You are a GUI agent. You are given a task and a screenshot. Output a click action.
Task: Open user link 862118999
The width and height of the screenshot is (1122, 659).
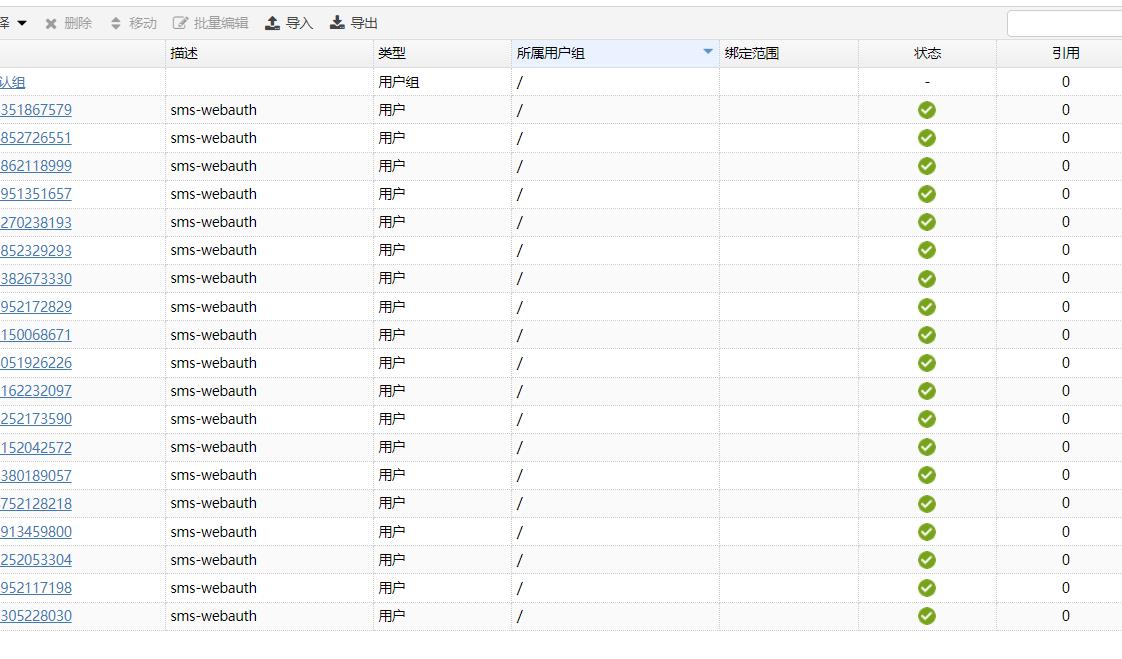[36, 166]
